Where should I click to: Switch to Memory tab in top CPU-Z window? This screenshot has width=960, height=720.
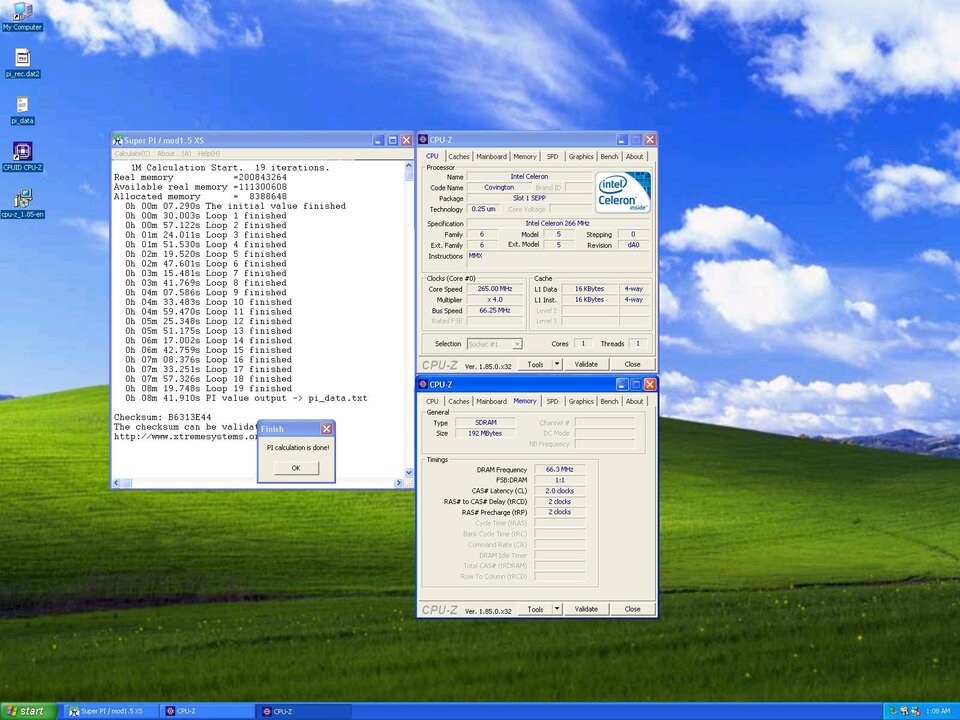[525, 157]
